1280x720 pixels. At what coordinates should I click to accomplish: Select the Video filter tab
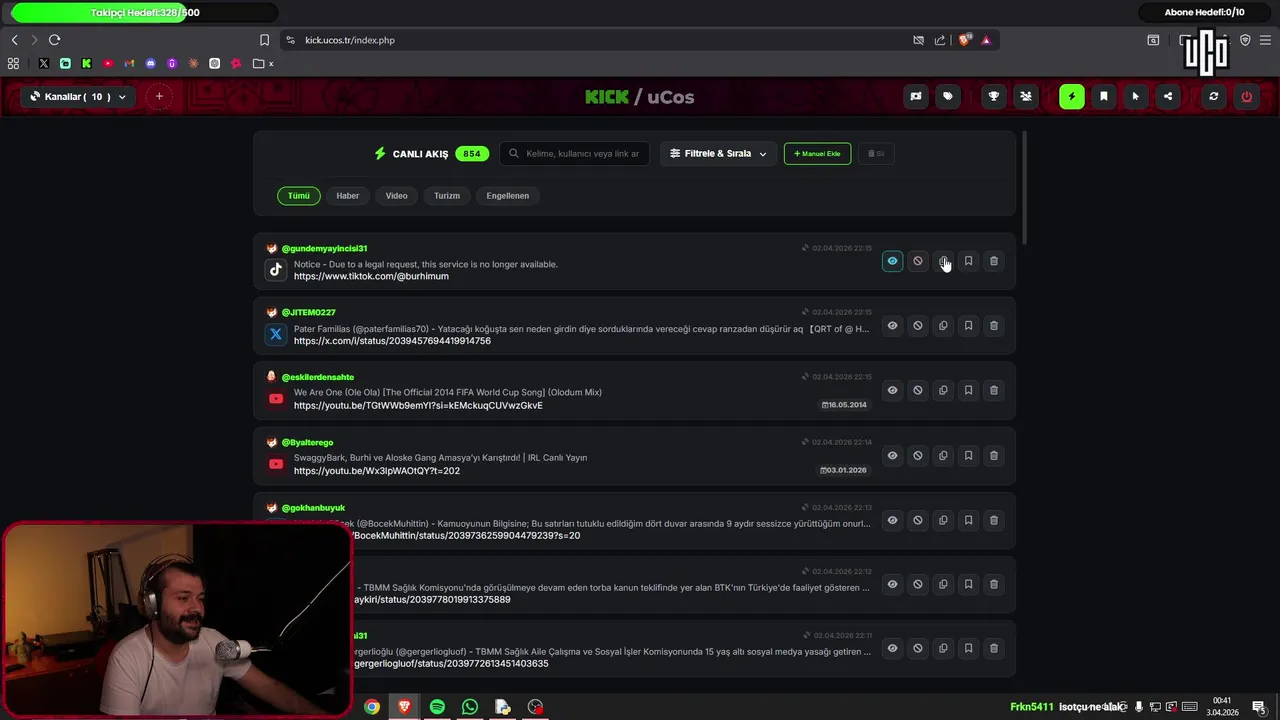(x=396, y=196)
